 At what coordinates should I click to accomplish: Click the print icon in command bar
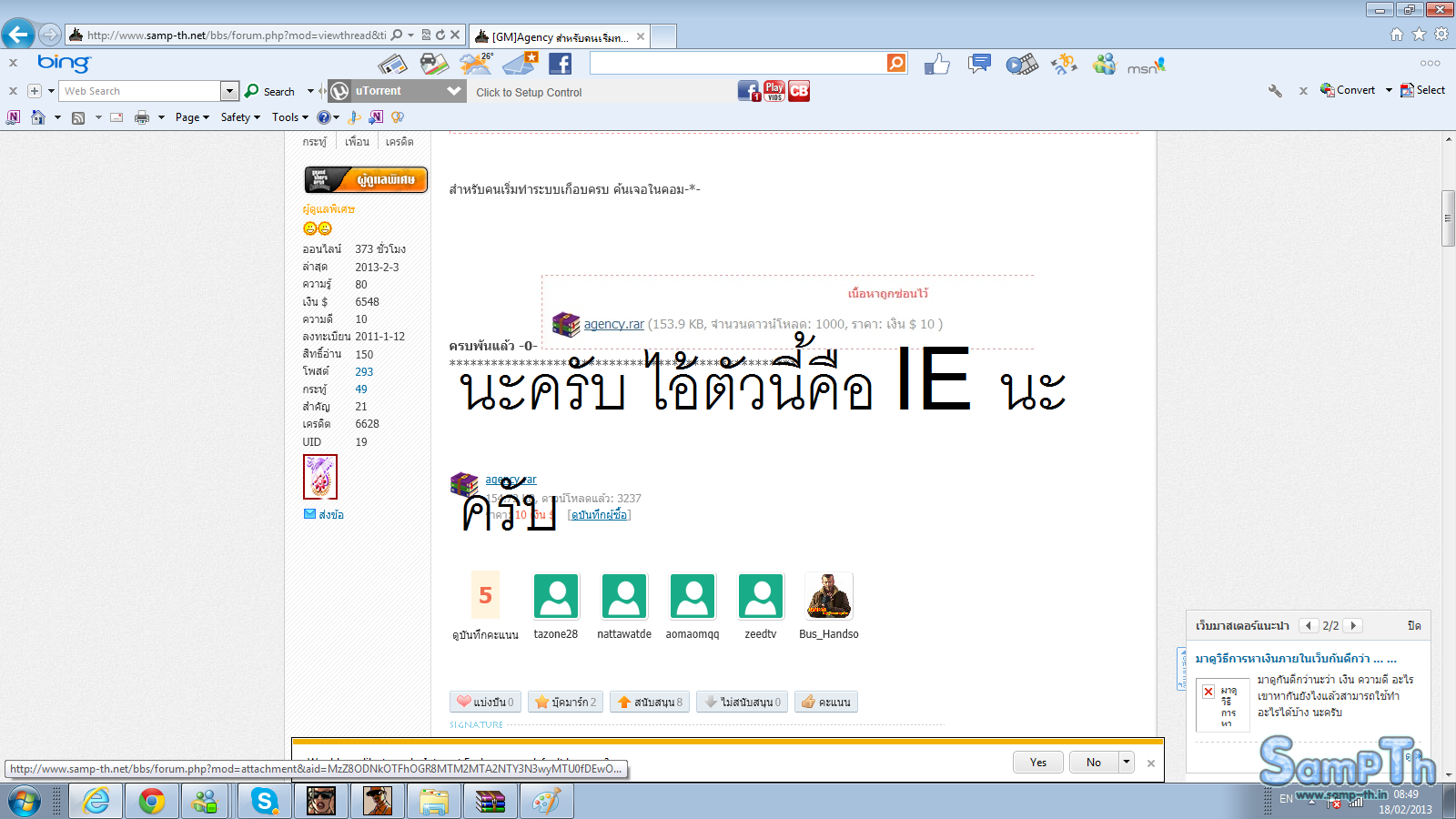pos(142,117)
